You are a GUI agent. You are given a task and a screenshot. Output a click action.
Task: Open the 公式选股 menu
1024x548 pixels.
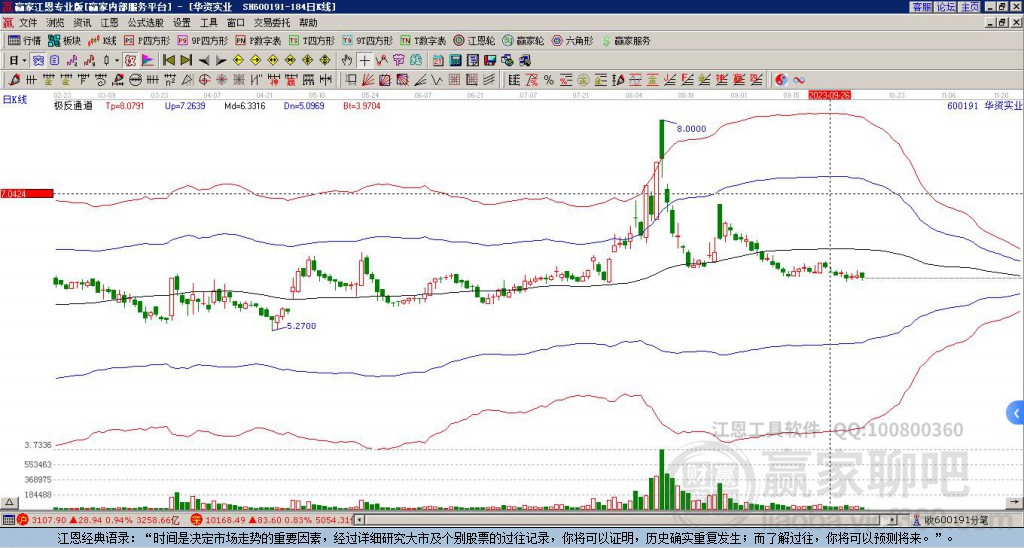pos(146,23)
